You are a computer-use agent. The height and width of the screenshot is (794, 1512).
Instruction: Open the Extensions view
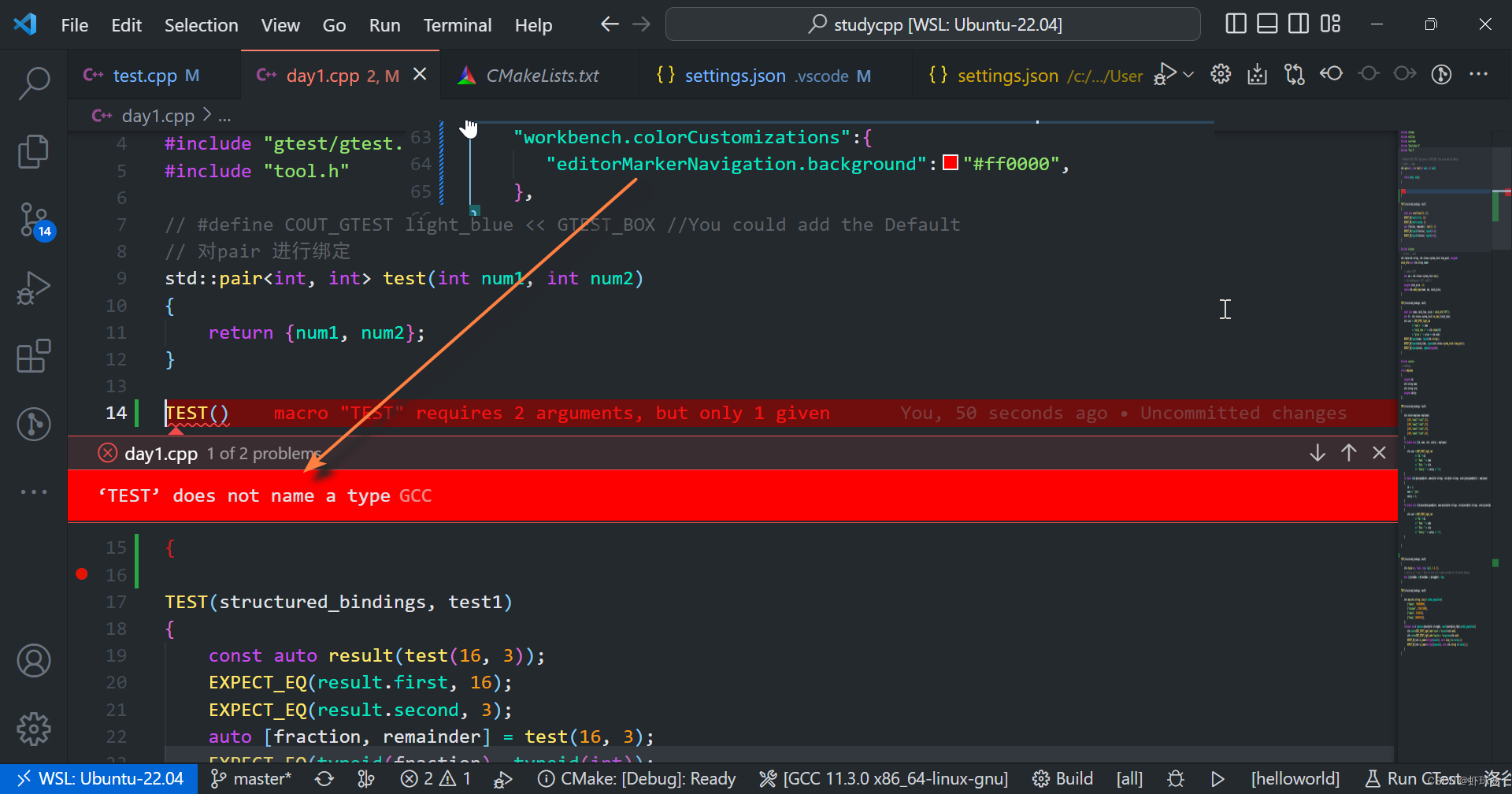[34, 356]
